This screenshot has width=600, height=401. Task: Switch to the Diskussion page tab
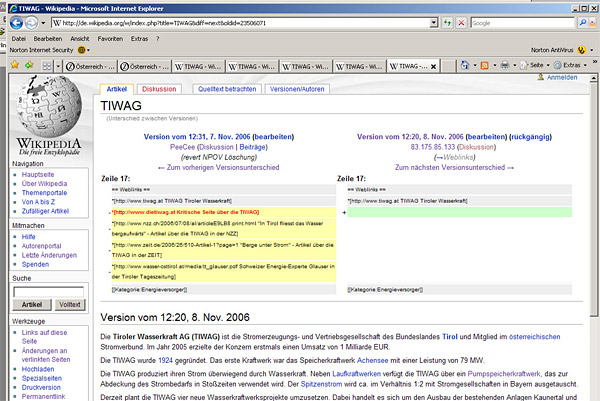click(159, 89)
